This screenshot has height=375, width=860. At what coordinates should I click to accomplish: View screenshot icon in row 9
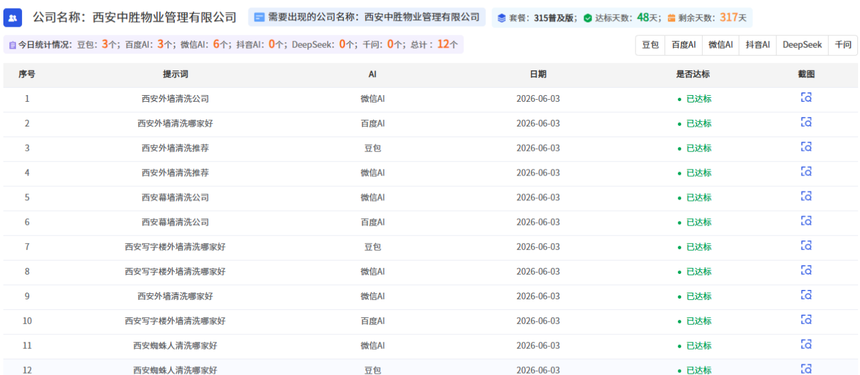click(806, 295)
